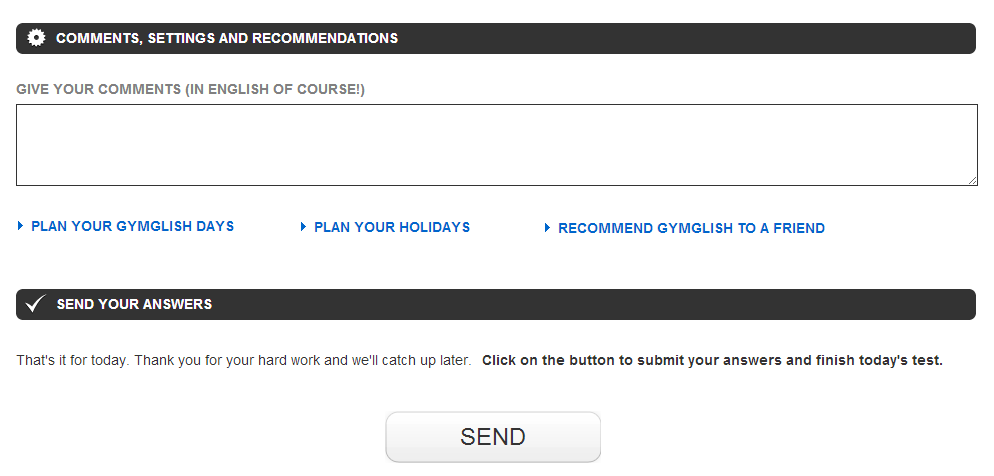Focus the comments text area

tap(496, 145)
